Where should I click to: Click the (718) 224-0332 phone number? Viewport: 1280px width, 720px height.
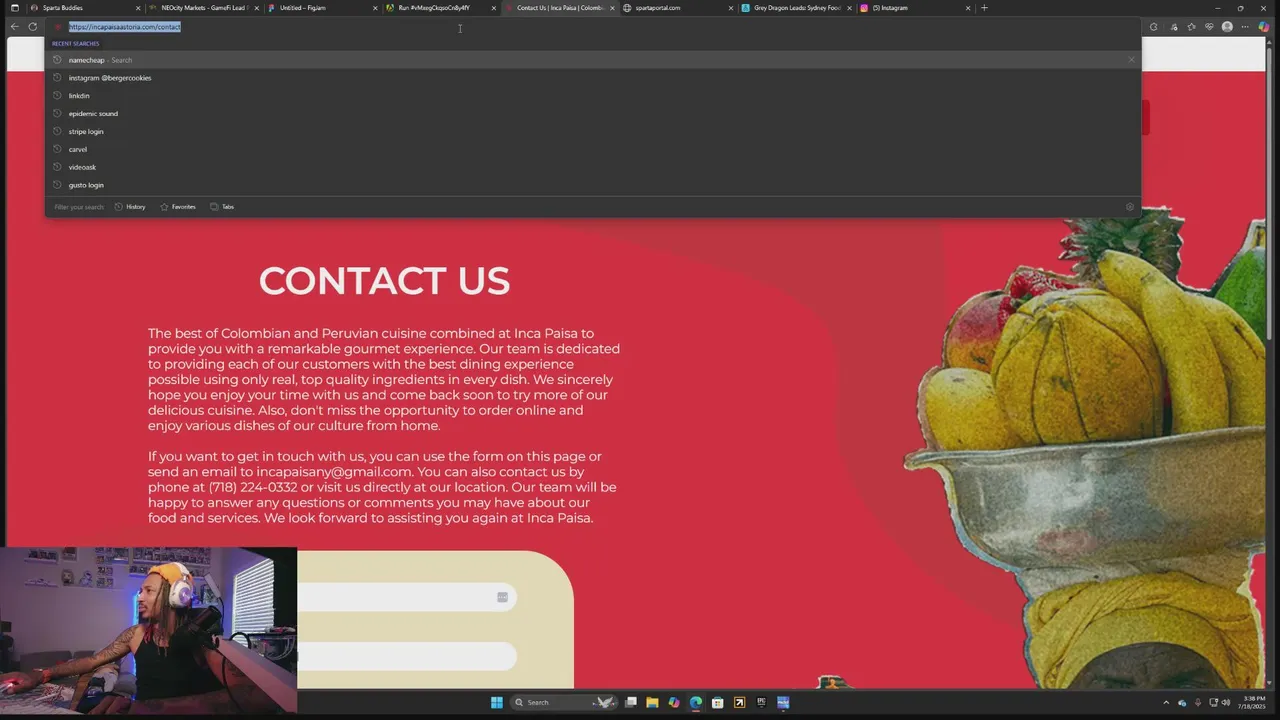(253, 487)
